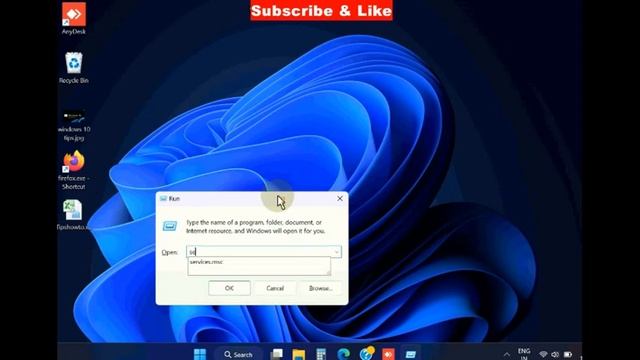Close the Run dialog
Screen dimensions: 640x360
[x=340, y=198]
